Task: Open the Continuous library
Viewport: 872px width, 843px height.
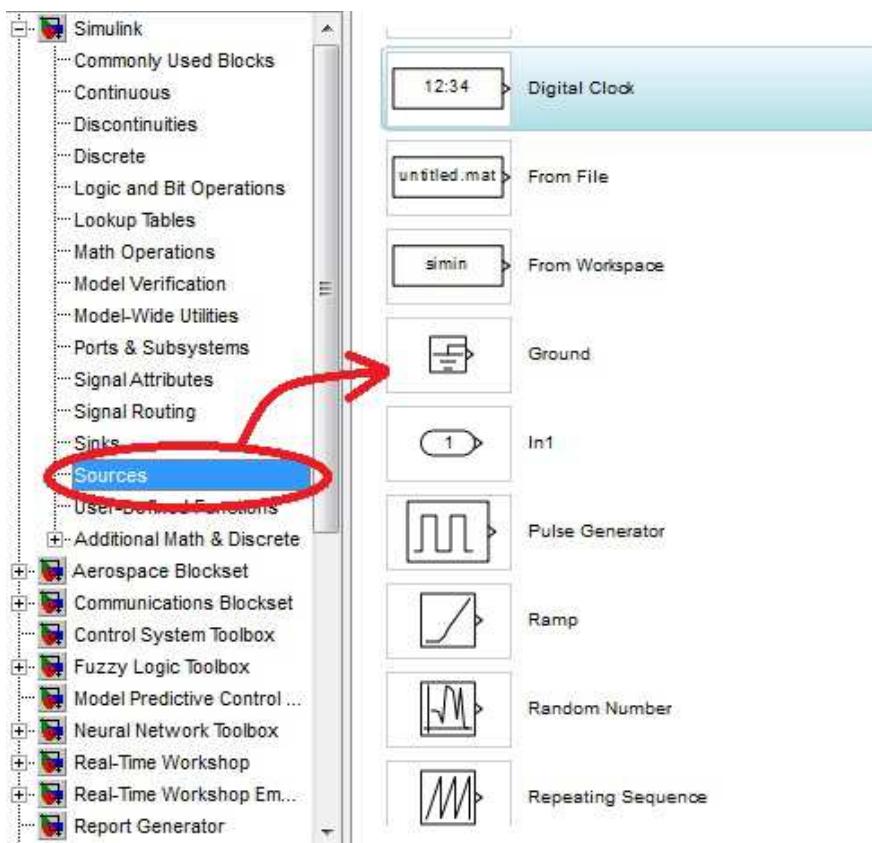Action: point(122,92)
